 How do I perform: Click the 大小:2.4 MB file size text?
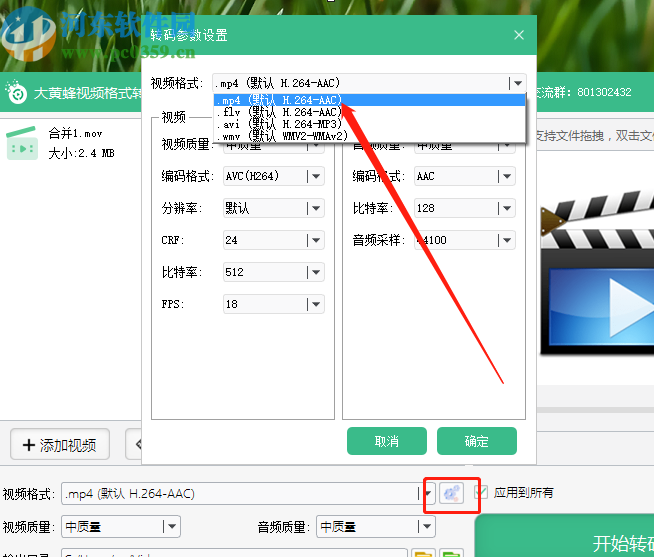81,154
